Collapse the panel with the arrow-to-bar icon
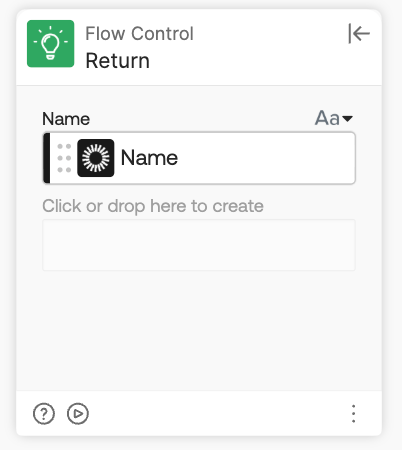402x450 pixels. (359, 33)
